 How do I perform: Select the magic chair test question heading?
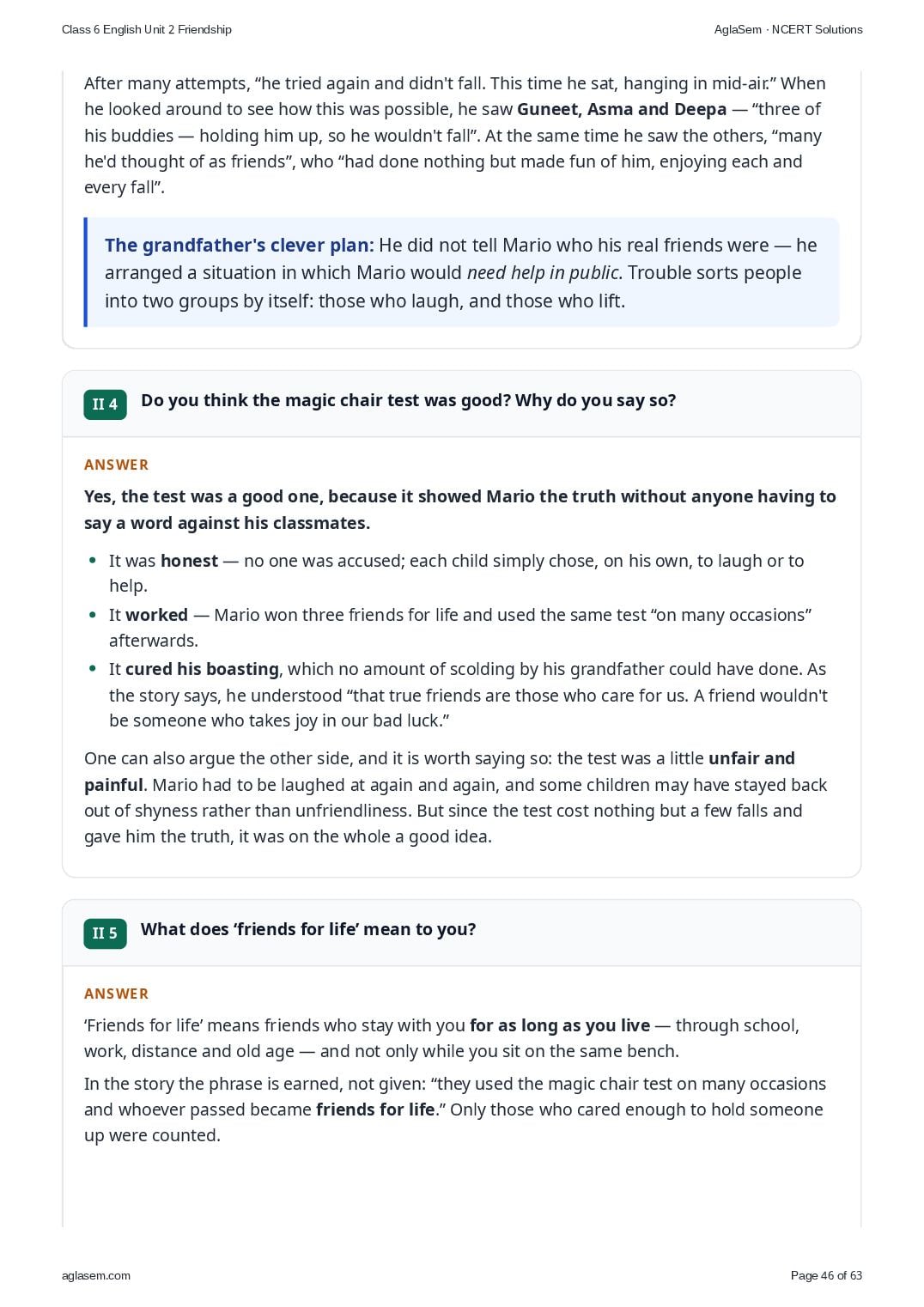(x=408, y=400)
